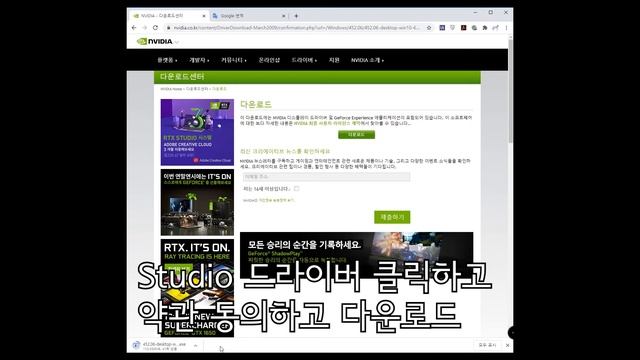Click the green 다운로드센터 header title
Viewport: 640px width, 360px height.
click(x=182, y=77)
